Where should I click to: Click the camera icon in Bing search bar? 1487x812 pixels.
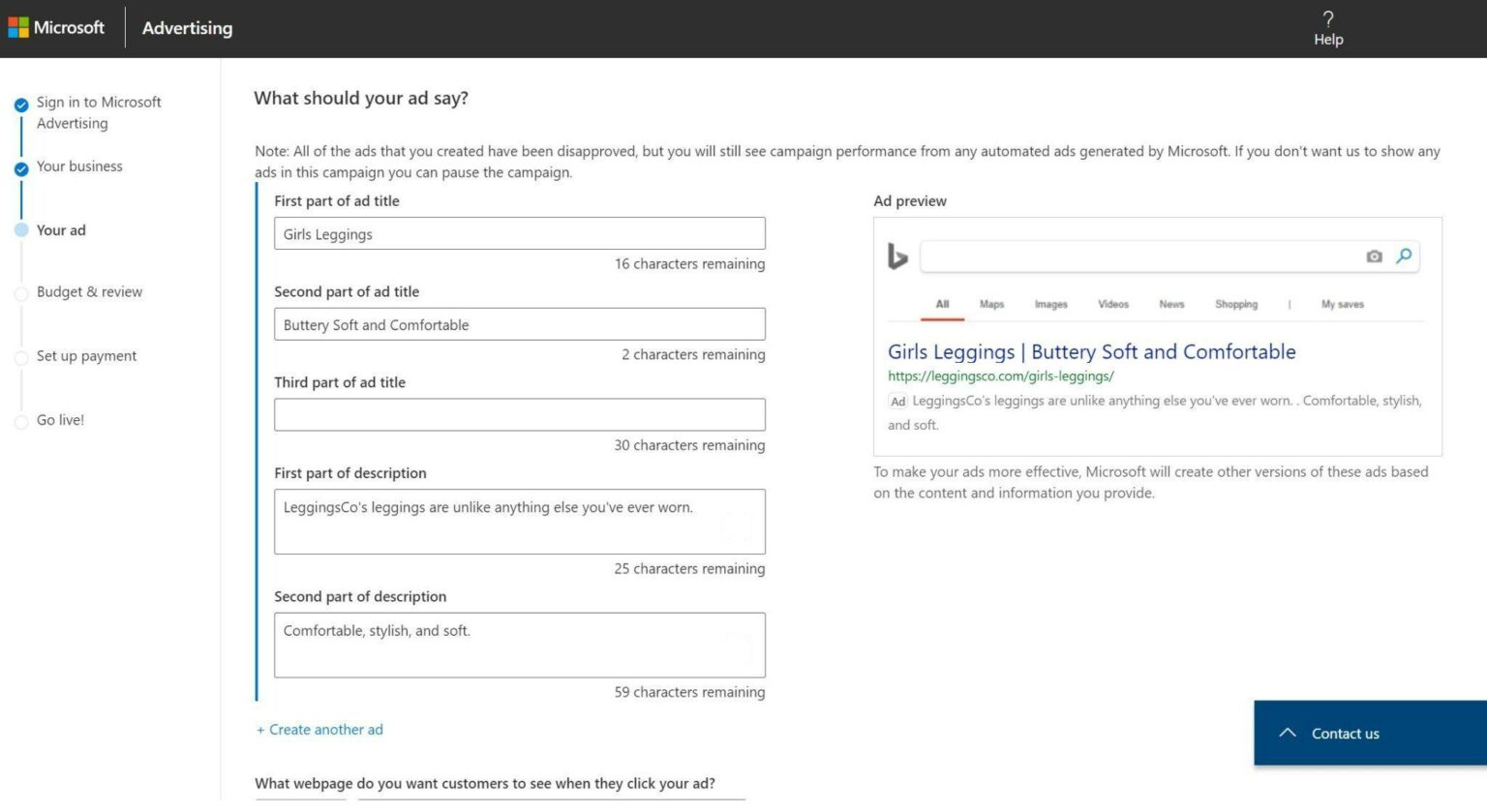[x=1374, y=256]
